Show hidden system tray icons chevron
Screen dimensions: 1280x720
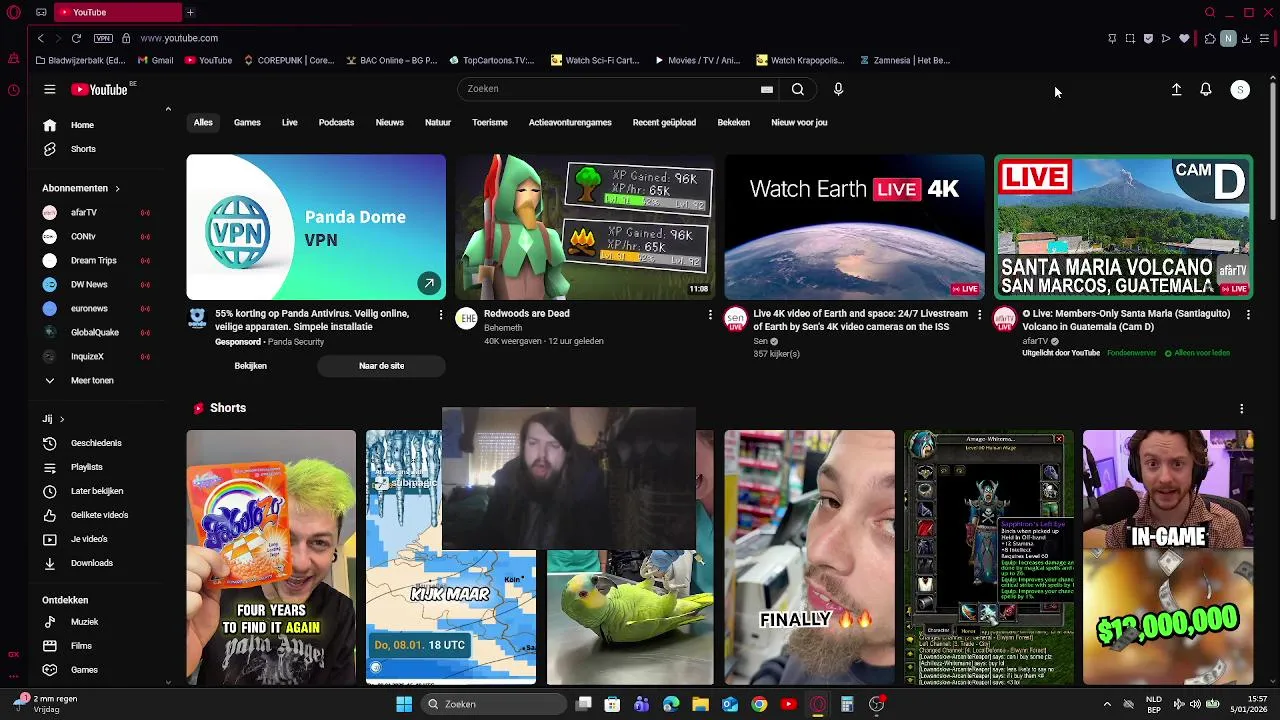[1106, 704]
